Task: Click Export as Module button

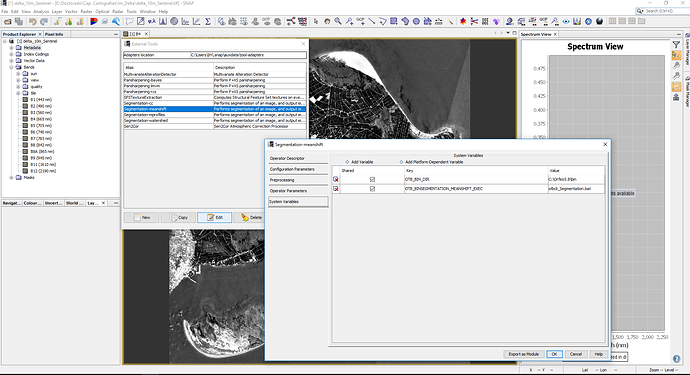Action: (x=524, y=354)
